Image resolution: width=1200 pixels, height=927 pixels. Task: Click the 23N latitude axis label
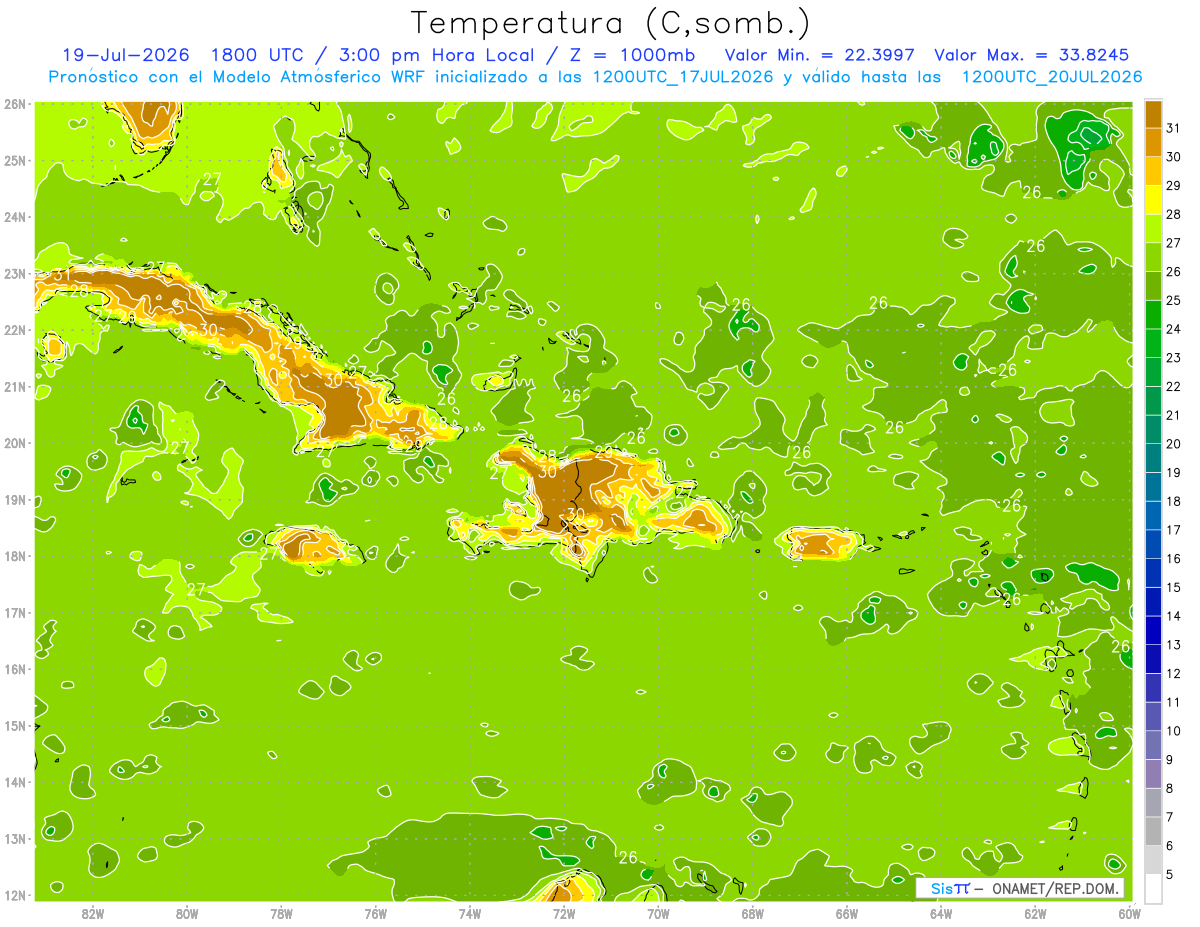pos(14,273)
